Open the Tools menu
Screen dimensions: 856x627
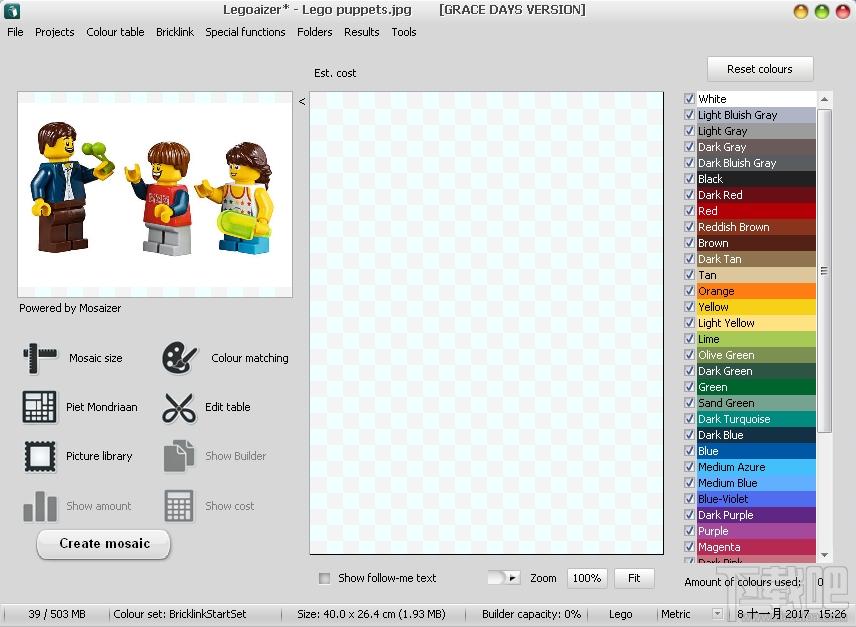[404, 32]
